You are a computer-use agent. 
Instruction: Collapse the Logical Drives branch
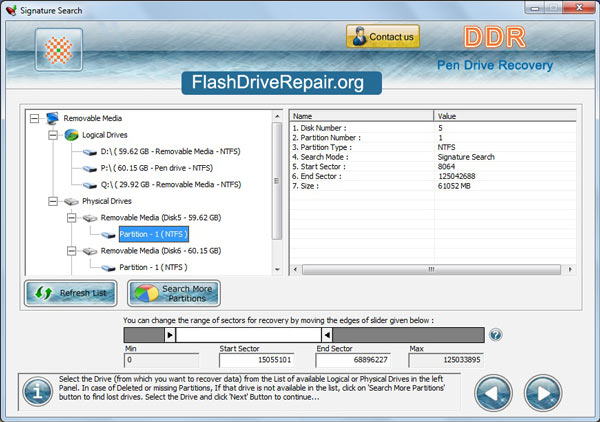(x=53, y=135)
